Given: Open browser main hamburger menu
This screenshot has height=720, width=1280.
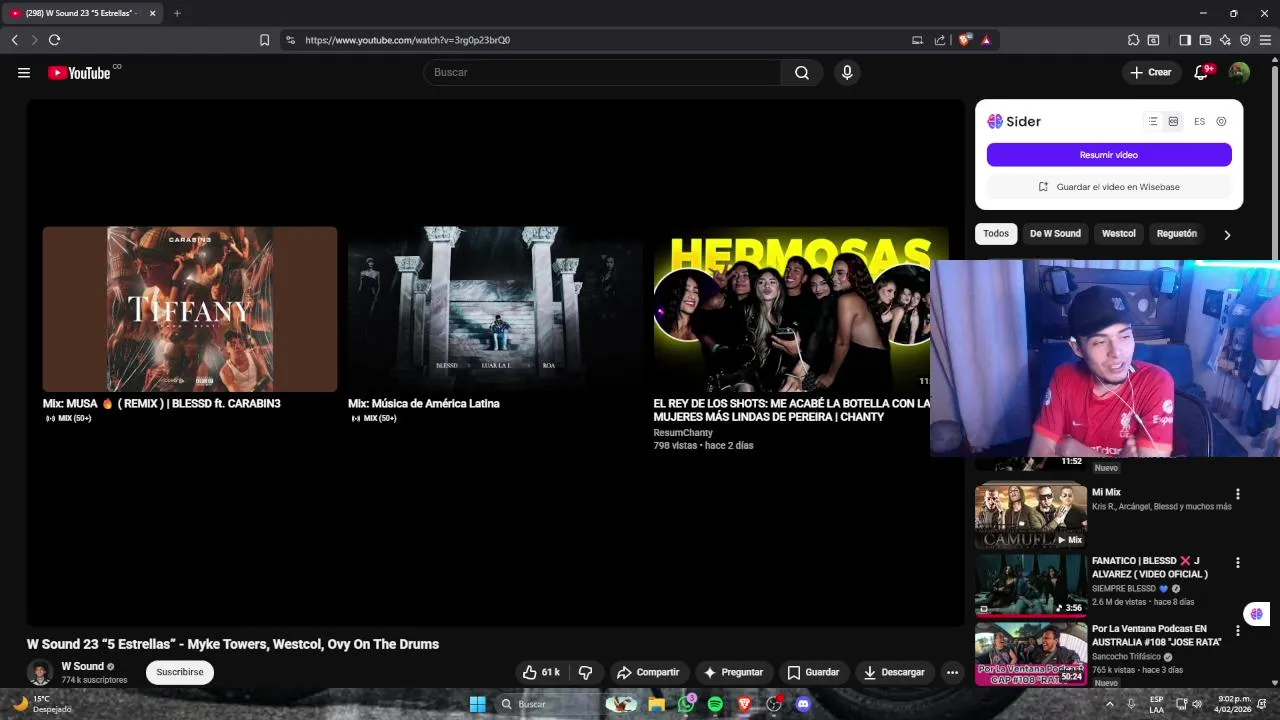Looking at the screenshot, I should 1265,40.
